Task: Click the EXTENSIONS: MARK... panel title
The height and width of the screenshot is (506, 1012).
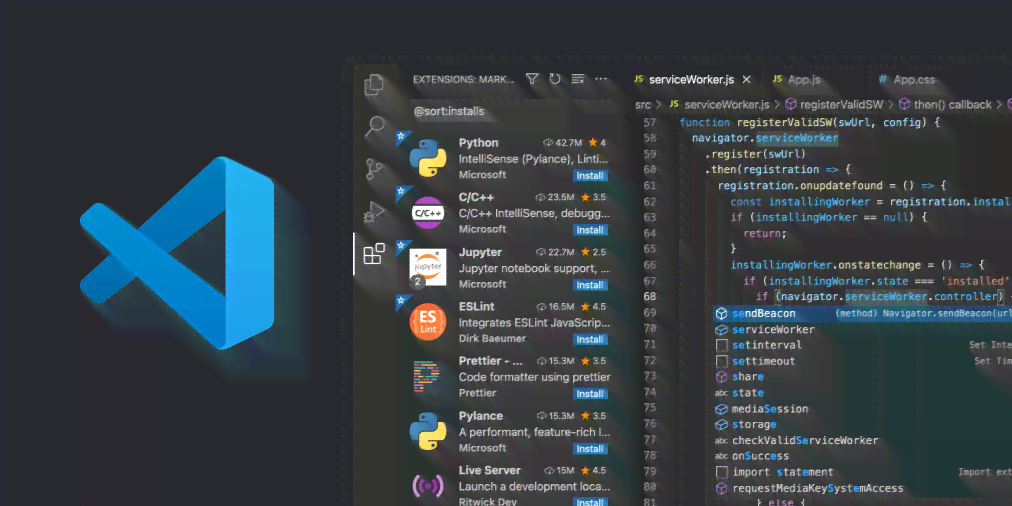Action: click(x=463, y=79)
